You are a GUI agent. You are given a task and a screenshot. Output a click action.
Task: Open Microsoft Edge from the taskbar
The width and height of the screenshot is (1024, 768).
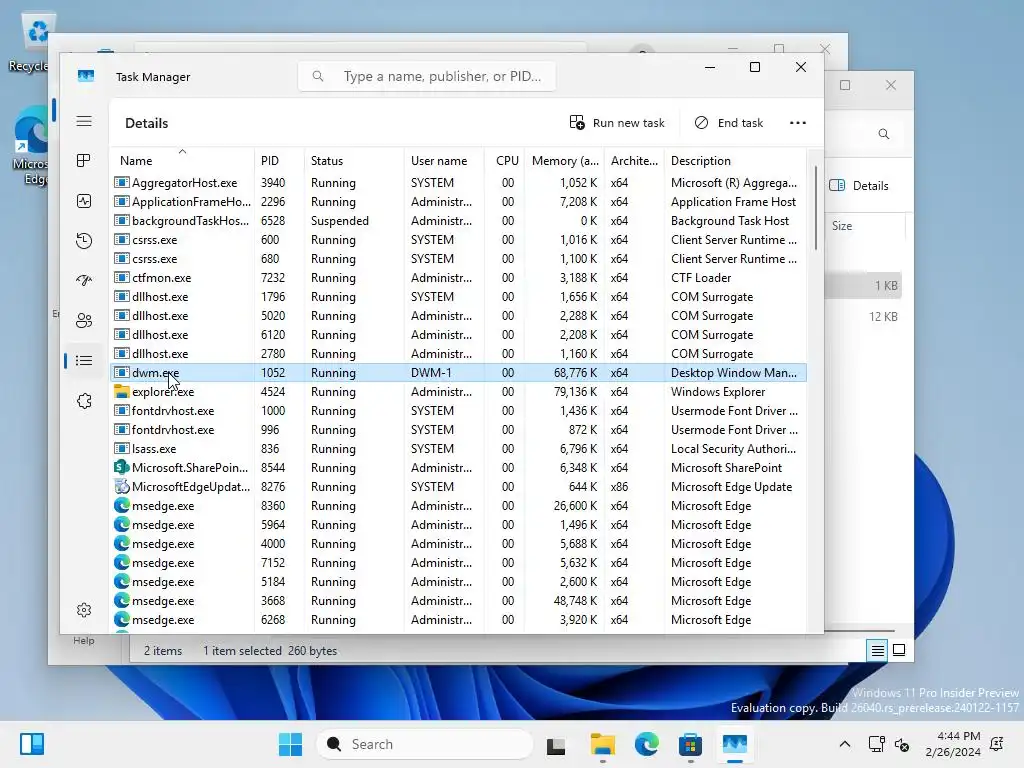pyautogui.click(x=647, y=744)
